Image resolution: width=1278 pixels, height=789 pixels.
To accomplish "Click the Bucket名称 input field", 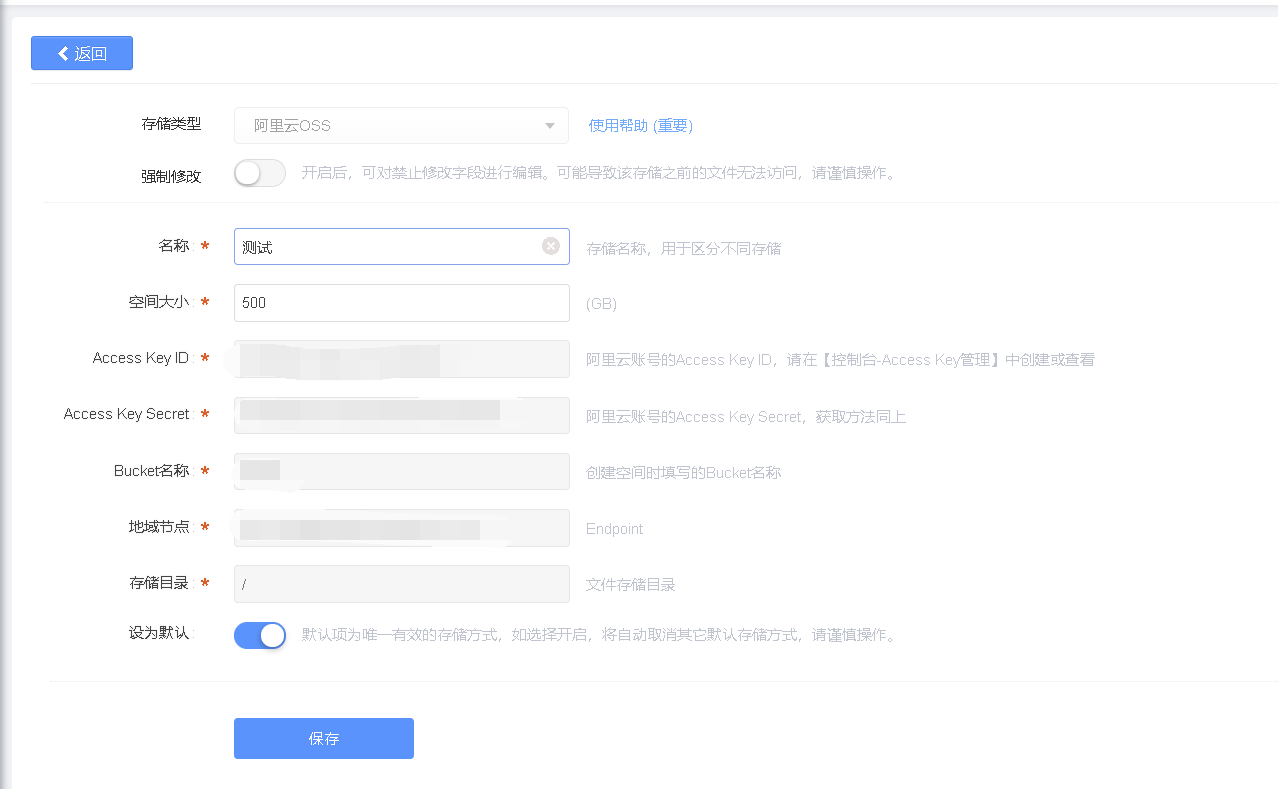I will point(401,471).
